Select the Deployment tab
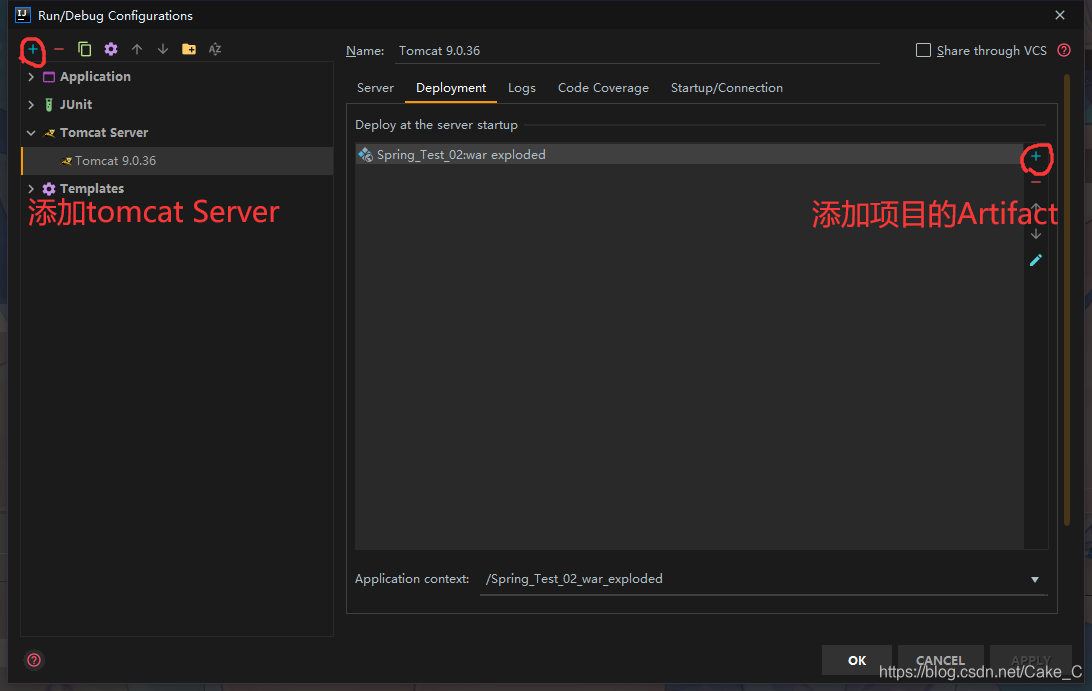The width and height of the screenshot is (1092, 691). click(451, 88)
